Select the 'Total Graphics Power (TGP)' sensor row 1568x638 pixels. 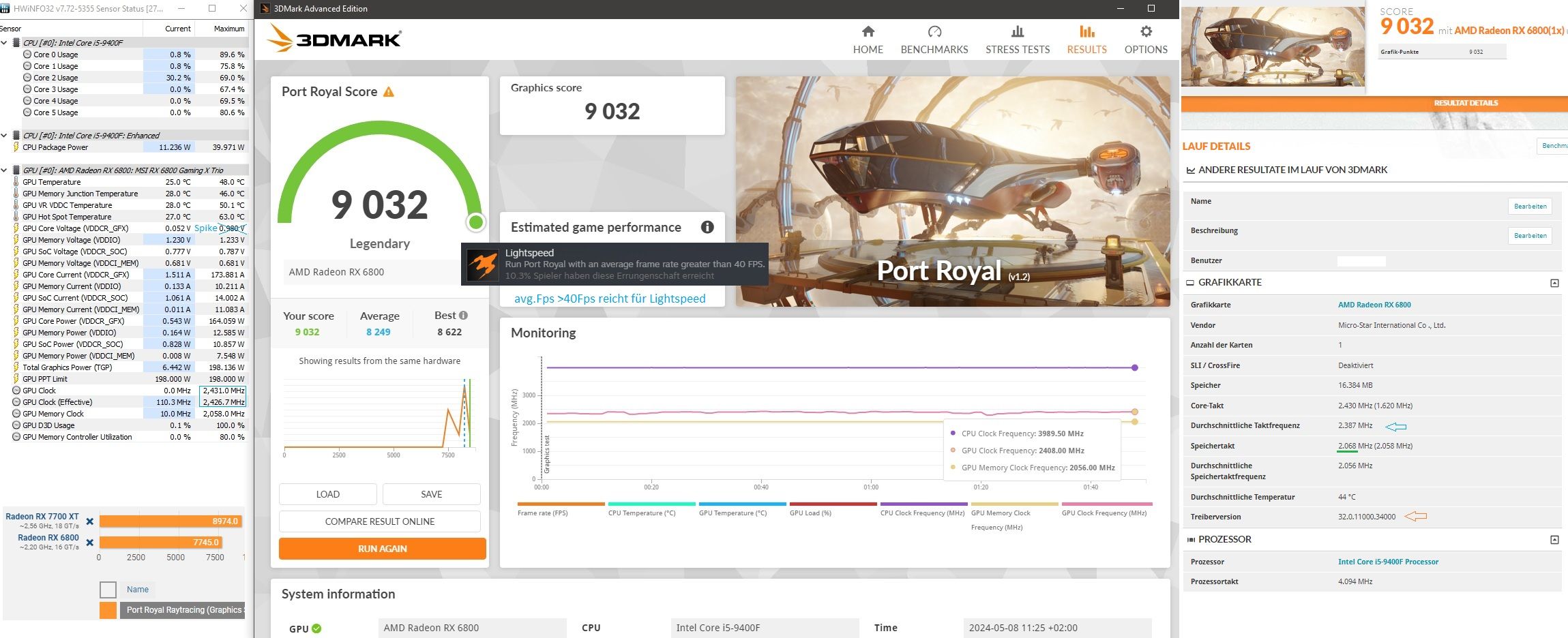point(124,367)
